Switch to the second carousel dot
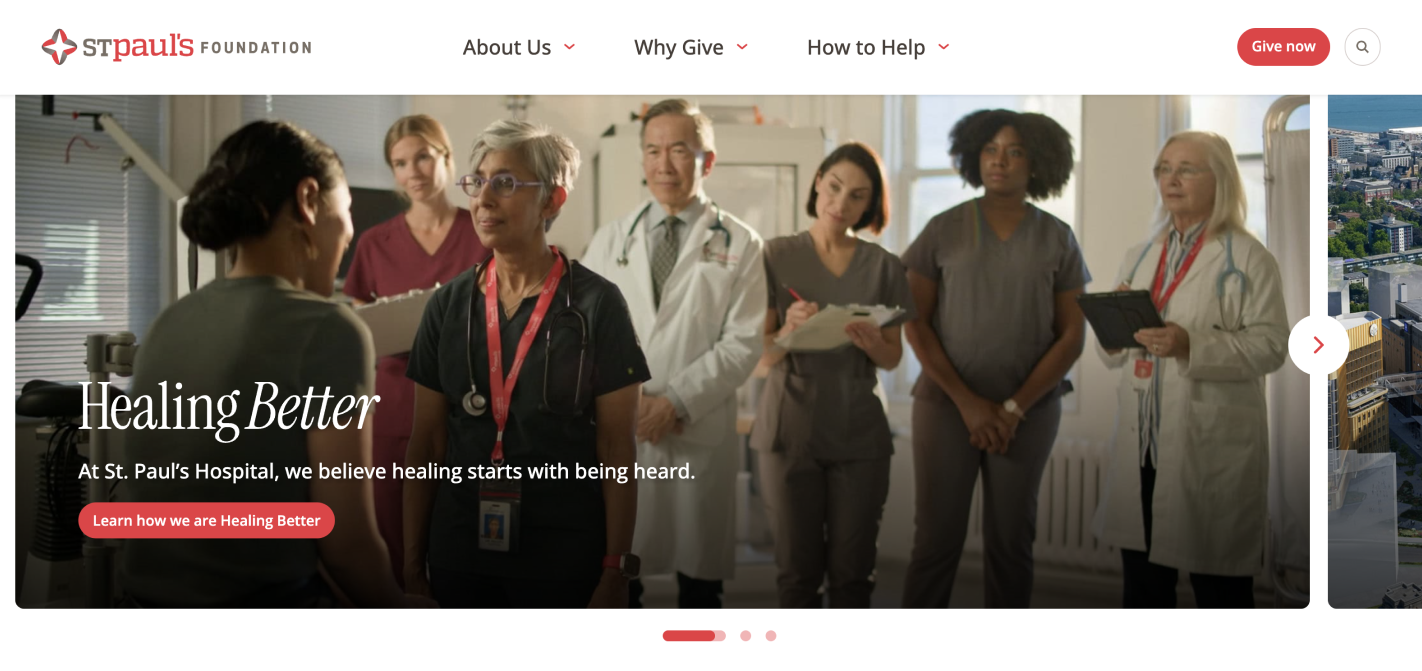Viewport: 1422px width, 671px height. pos(745,636)
